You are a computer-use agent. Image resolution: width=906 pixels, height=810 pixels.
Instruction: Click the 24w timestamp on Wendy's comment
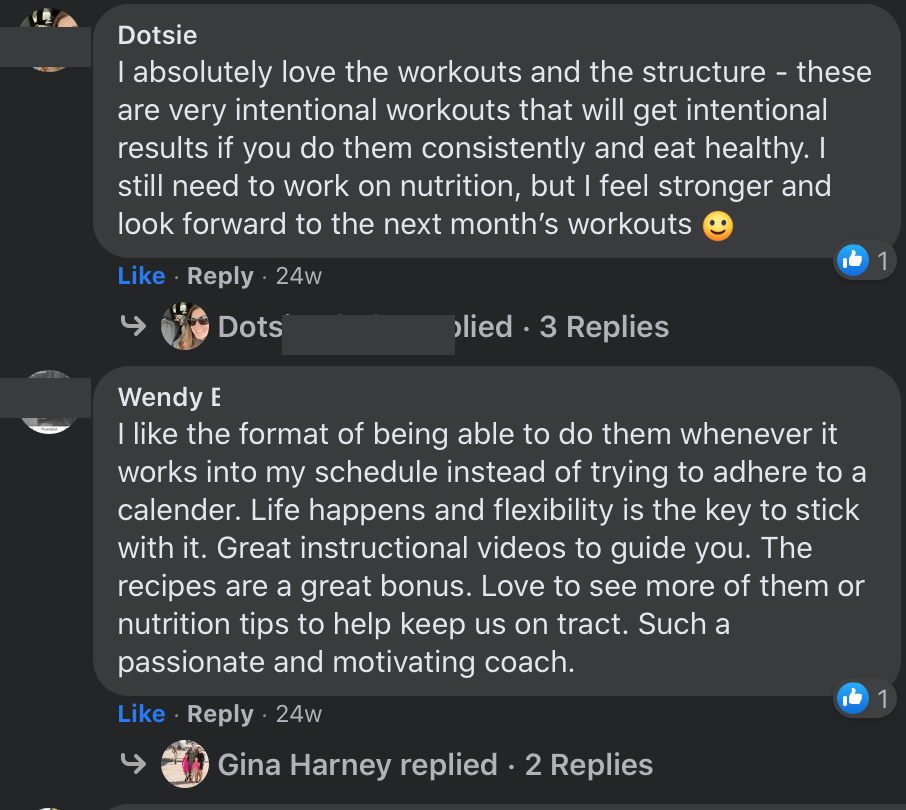click(x=299, y=714)
